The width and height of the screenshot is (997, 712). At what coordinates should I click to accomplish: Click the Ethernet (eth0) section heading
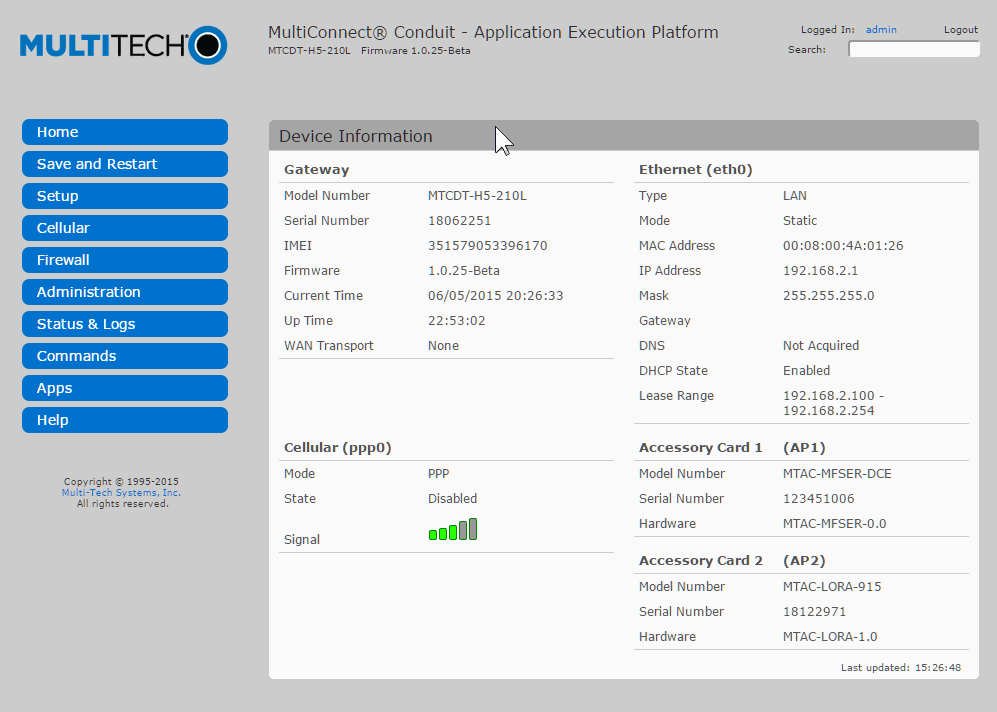696,170
